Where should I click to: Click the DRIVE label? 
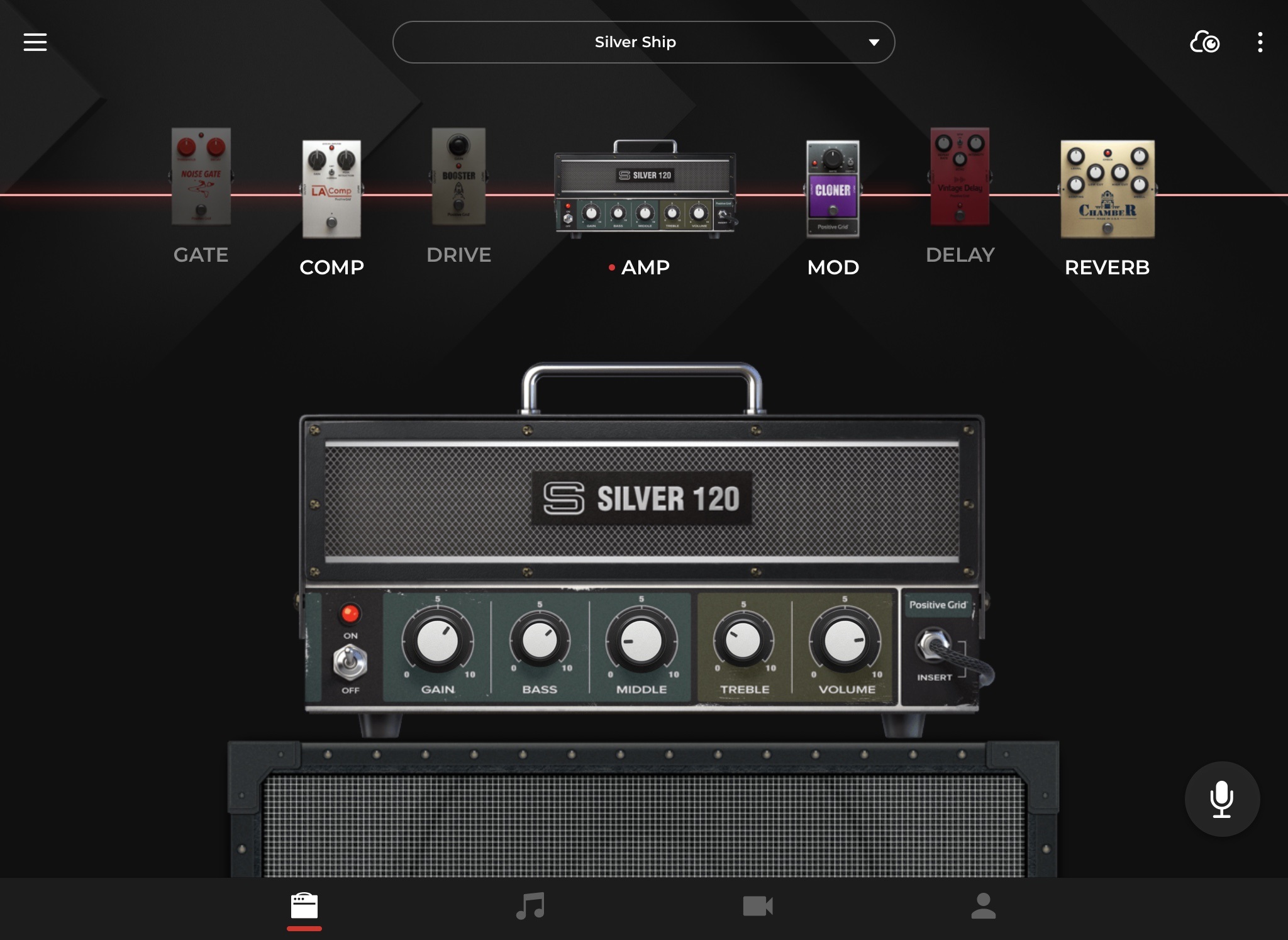458,255
